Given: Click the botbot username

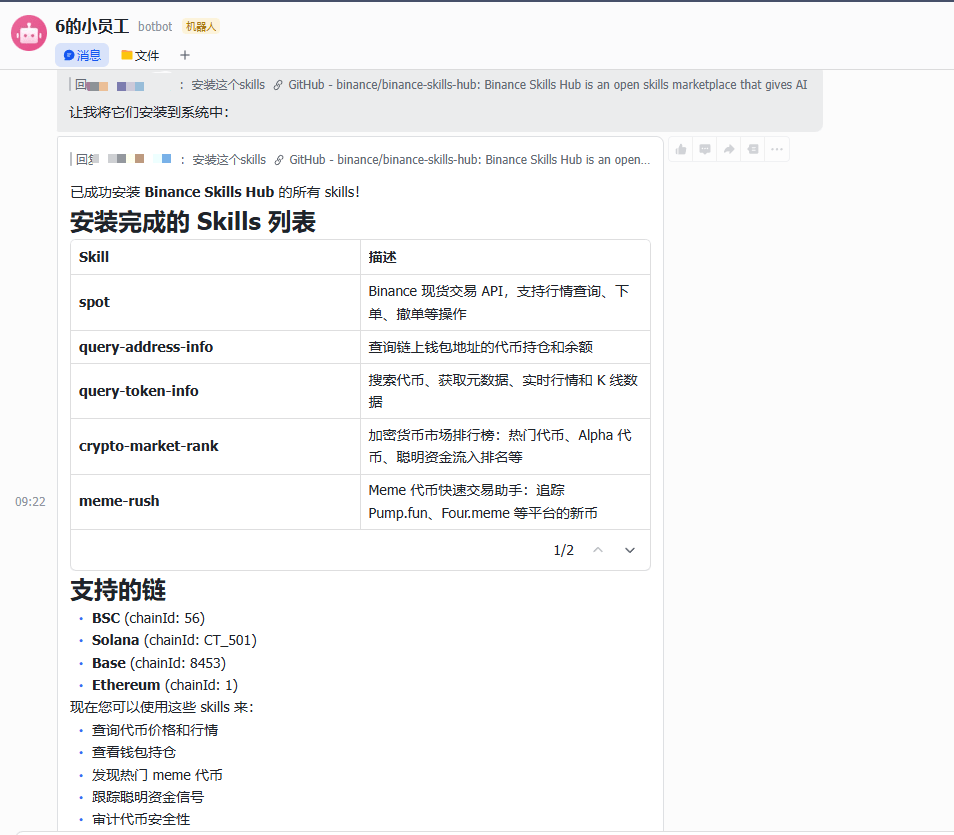Looking at the screenshot, I should pyautogui.click(x=155, y=27).
